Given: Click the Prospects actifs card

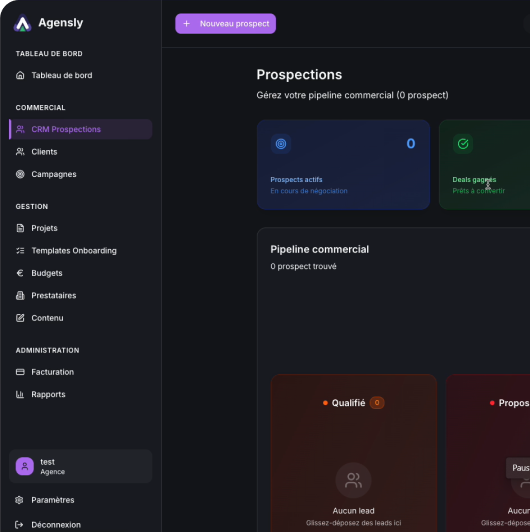Looking at the screenshot, I should (x=343, y=165).
